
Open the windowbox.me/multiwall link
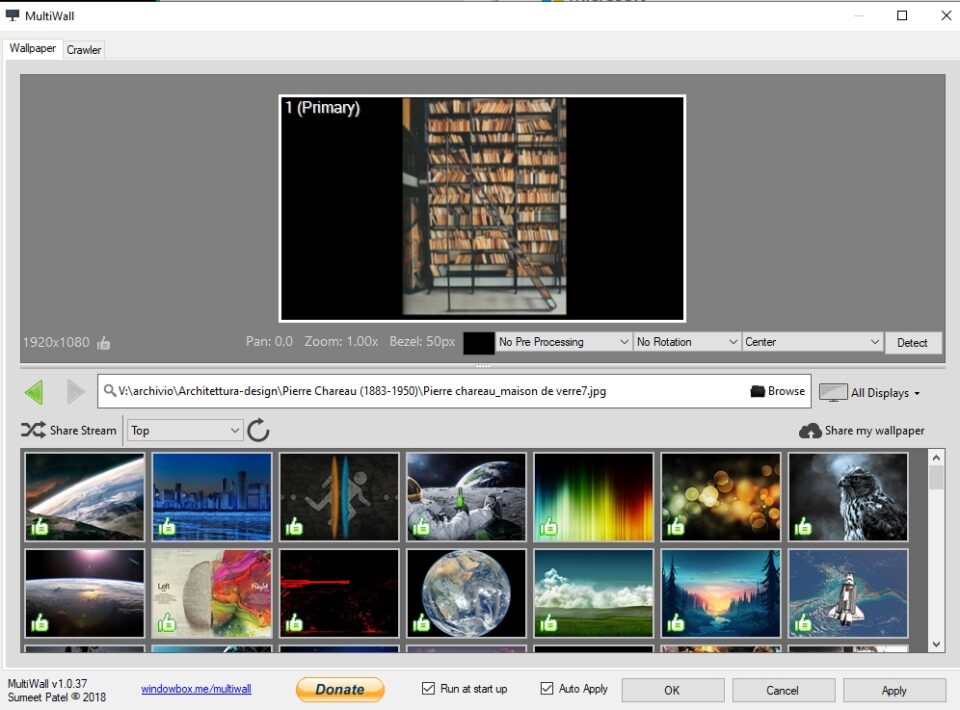pyautogui.click(x=196, y=689)
